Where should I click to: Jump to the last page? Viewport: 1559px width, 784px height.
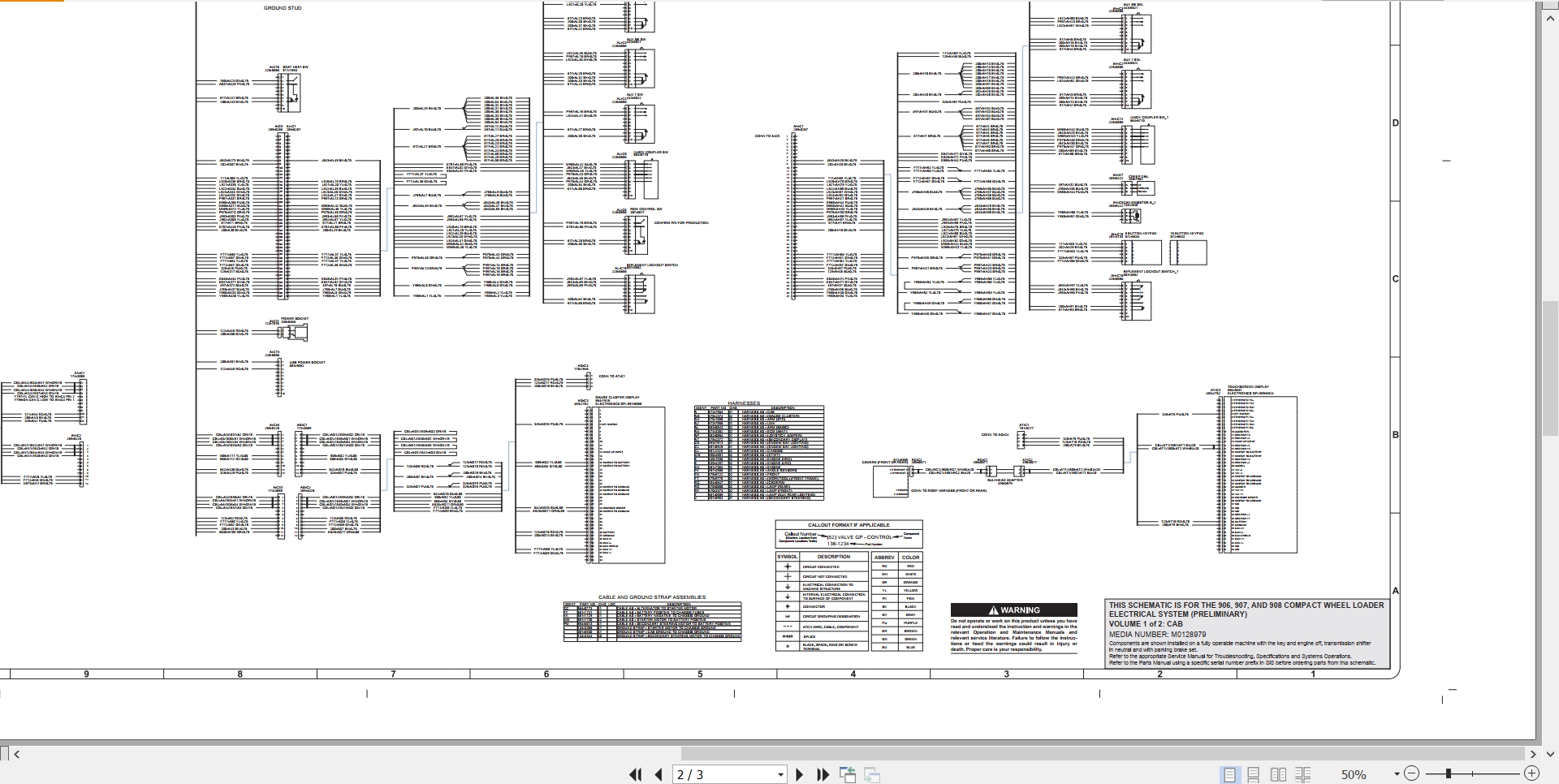pyautogui.click(x=823, y=774)
